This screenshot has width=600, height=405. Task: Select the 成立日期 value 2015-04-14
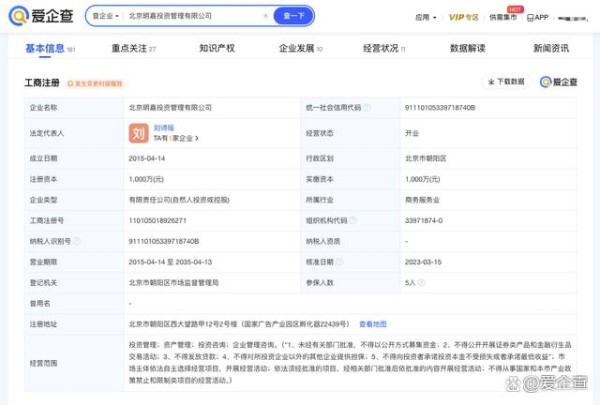click(x=147, y=158)
